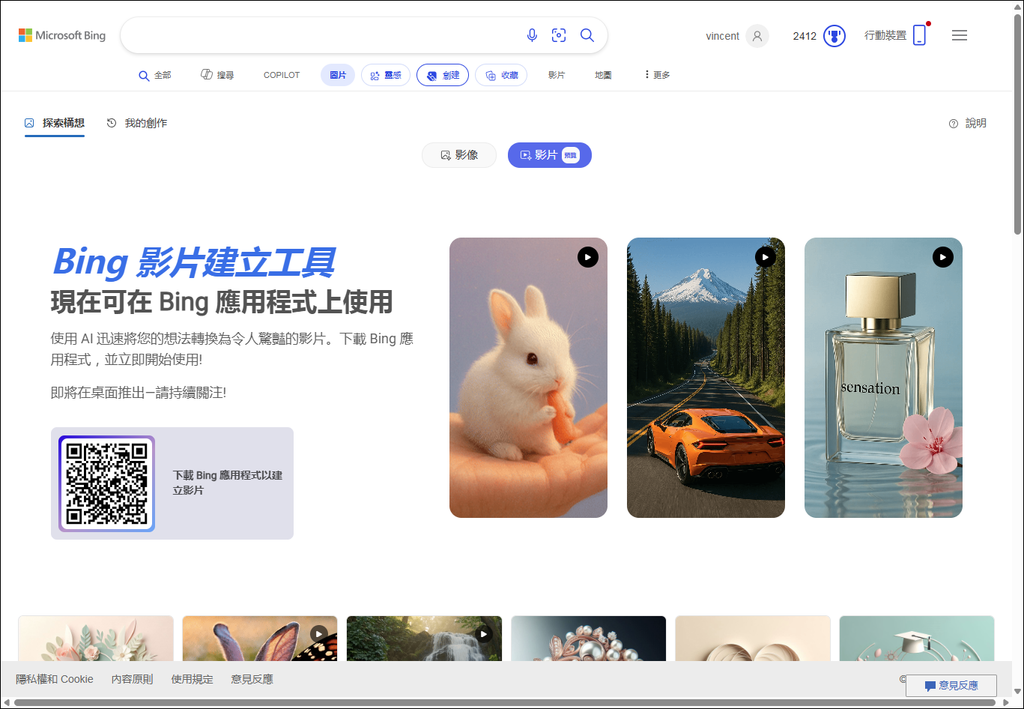Click 內容原則 footer link
Image resolution: width=1024 pixels, height=709 pixels.
[132, 679]
